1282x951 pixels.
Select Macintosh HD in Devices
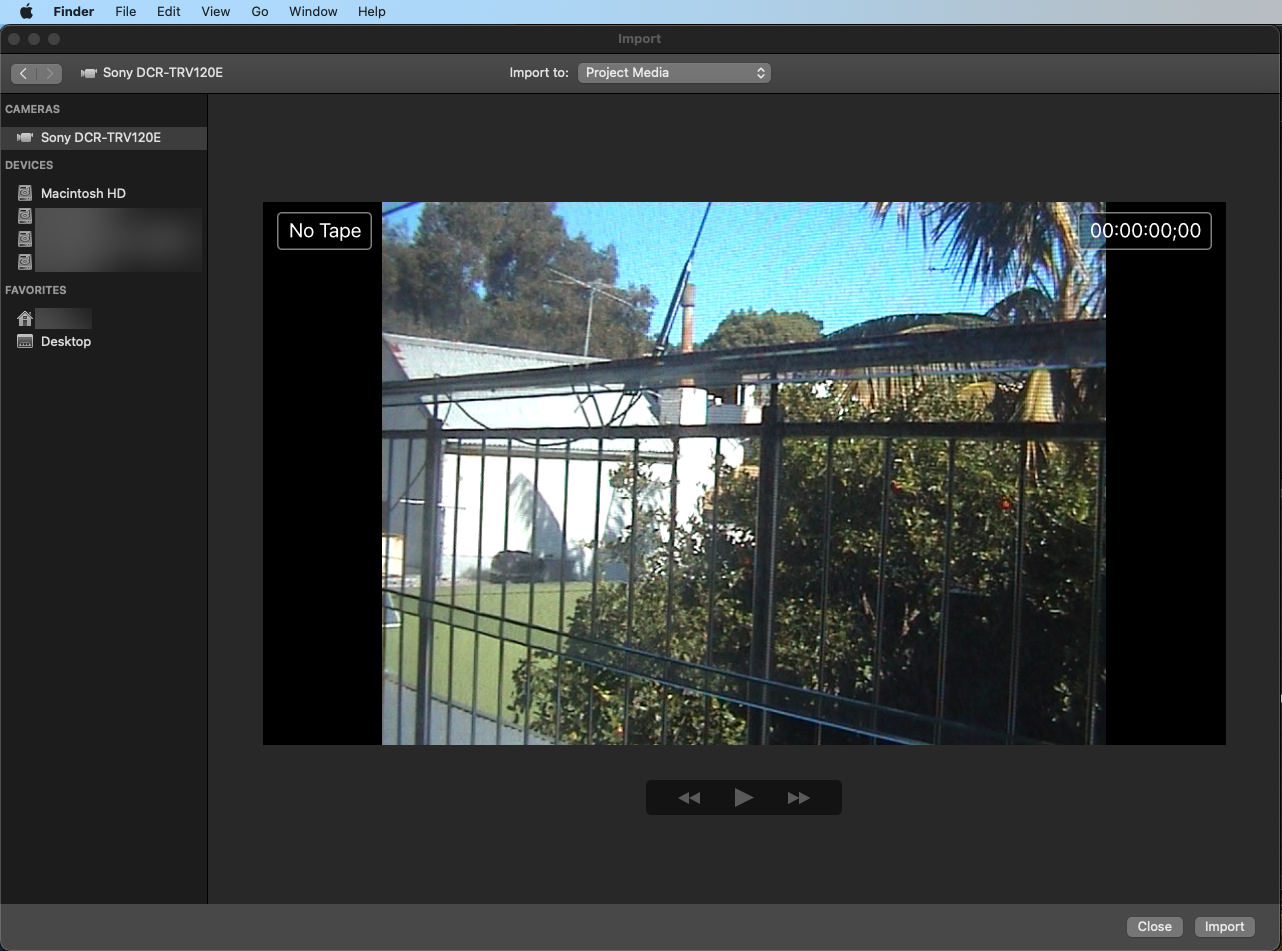point(83,194)
